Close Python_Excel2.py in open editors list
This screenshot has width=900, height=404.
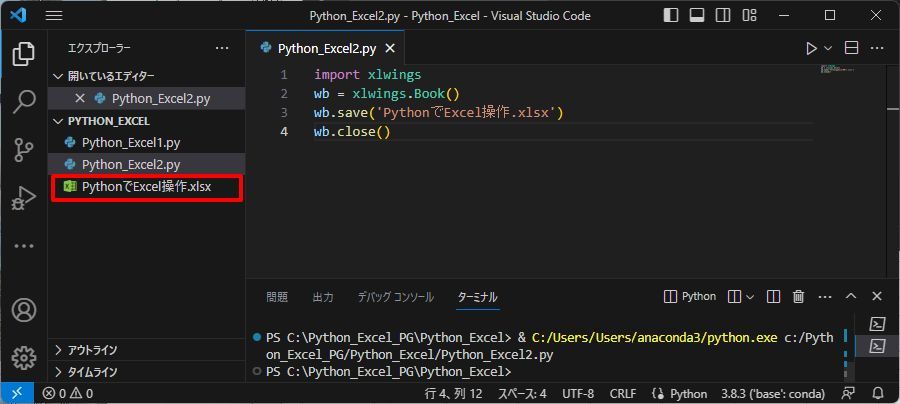click(80, 99)
